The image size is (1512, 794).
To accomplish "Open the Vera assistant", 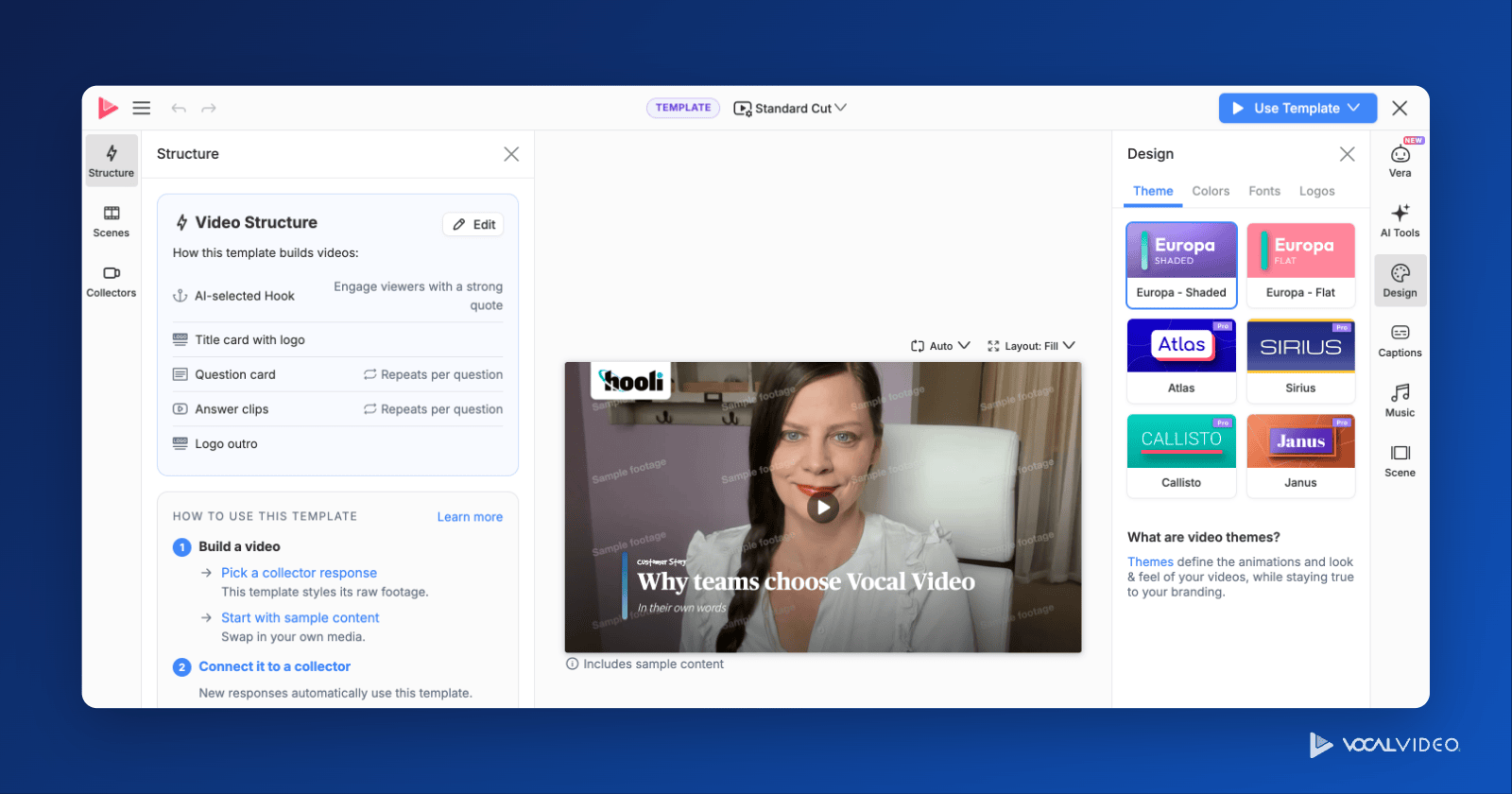I will tap(1400, 161).
